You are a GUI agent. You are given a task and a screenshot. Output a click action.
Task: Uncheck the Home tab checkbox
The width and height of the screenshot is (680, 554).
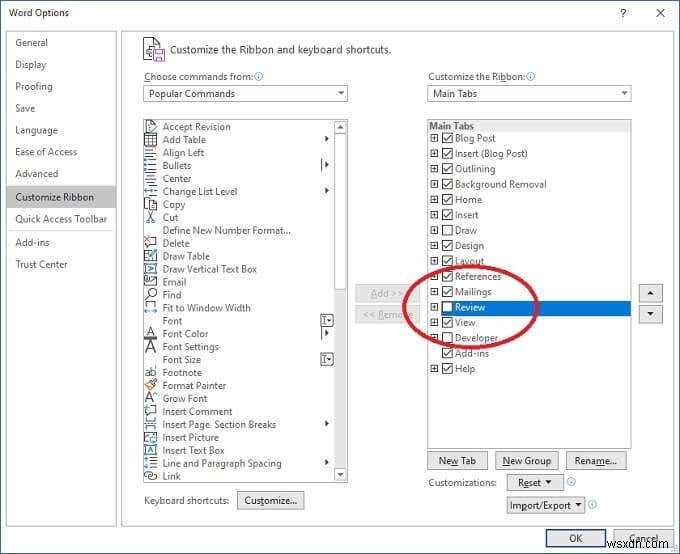[x=447, y=200]
